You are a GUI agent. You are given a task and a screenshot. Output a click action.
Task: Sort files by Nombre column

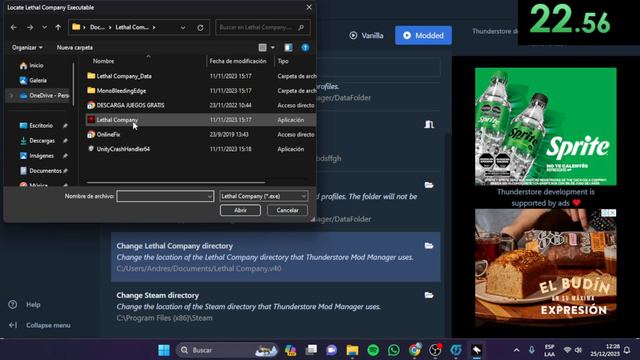click(103, 61)
